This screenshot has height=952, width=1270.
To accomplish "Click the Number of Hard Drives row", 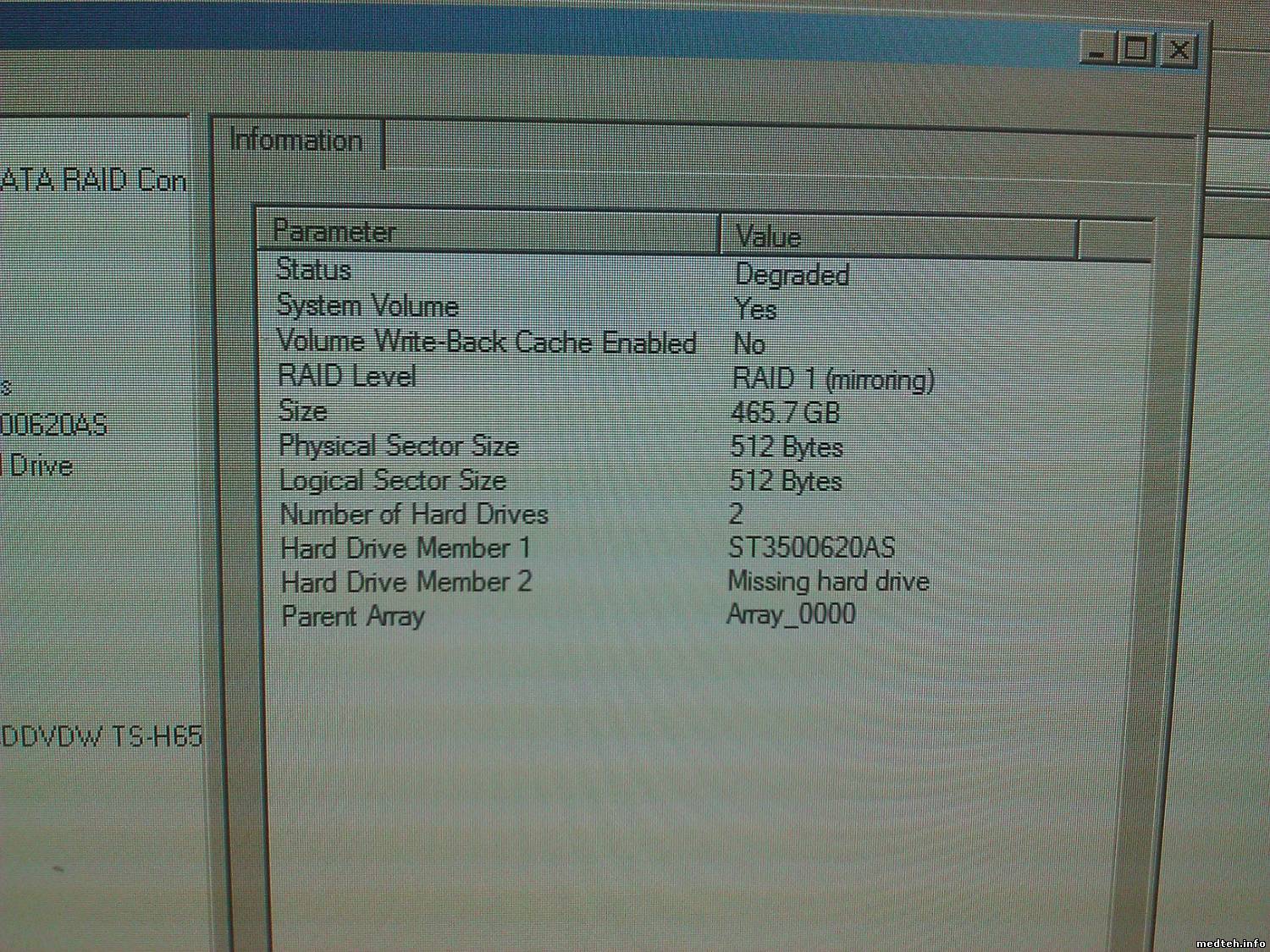I will click(x=414, y=515).
